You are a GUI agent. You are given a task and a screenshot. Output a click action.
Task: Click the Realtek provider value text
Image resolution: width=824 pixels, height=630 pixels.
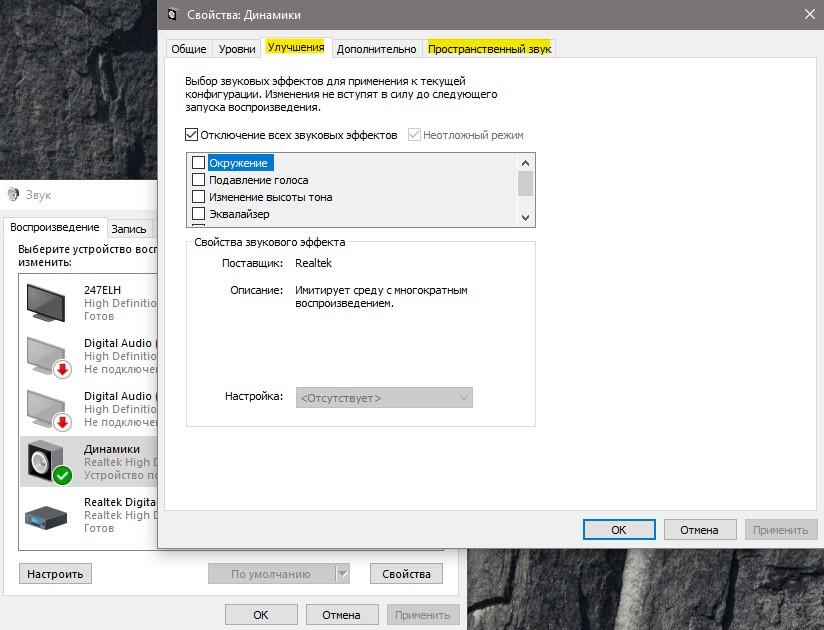313,263
